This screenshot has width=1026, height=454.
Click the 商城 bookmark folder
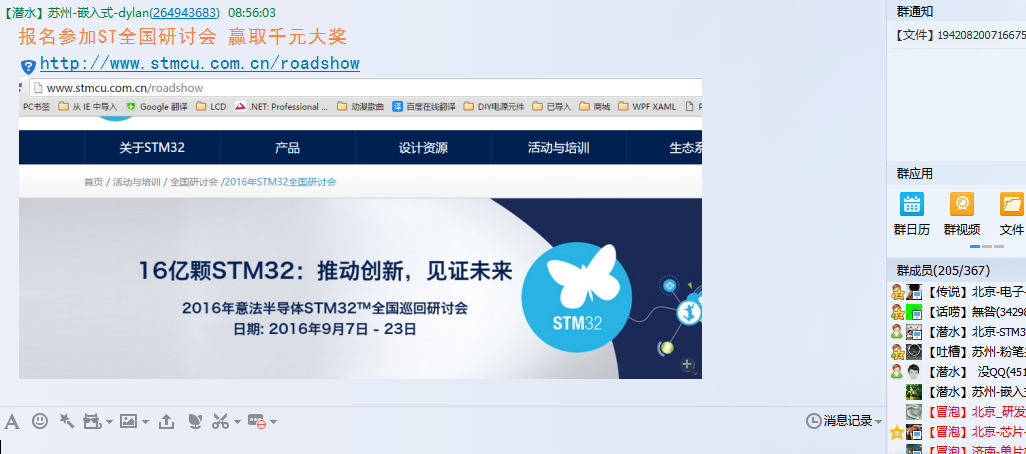[x=595, y=107]
